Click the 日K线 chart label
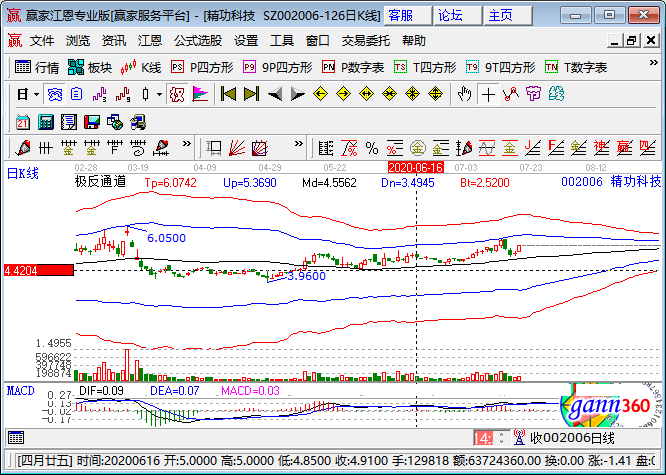The height and width of the screenshot is (475, 666). point(23,173)
